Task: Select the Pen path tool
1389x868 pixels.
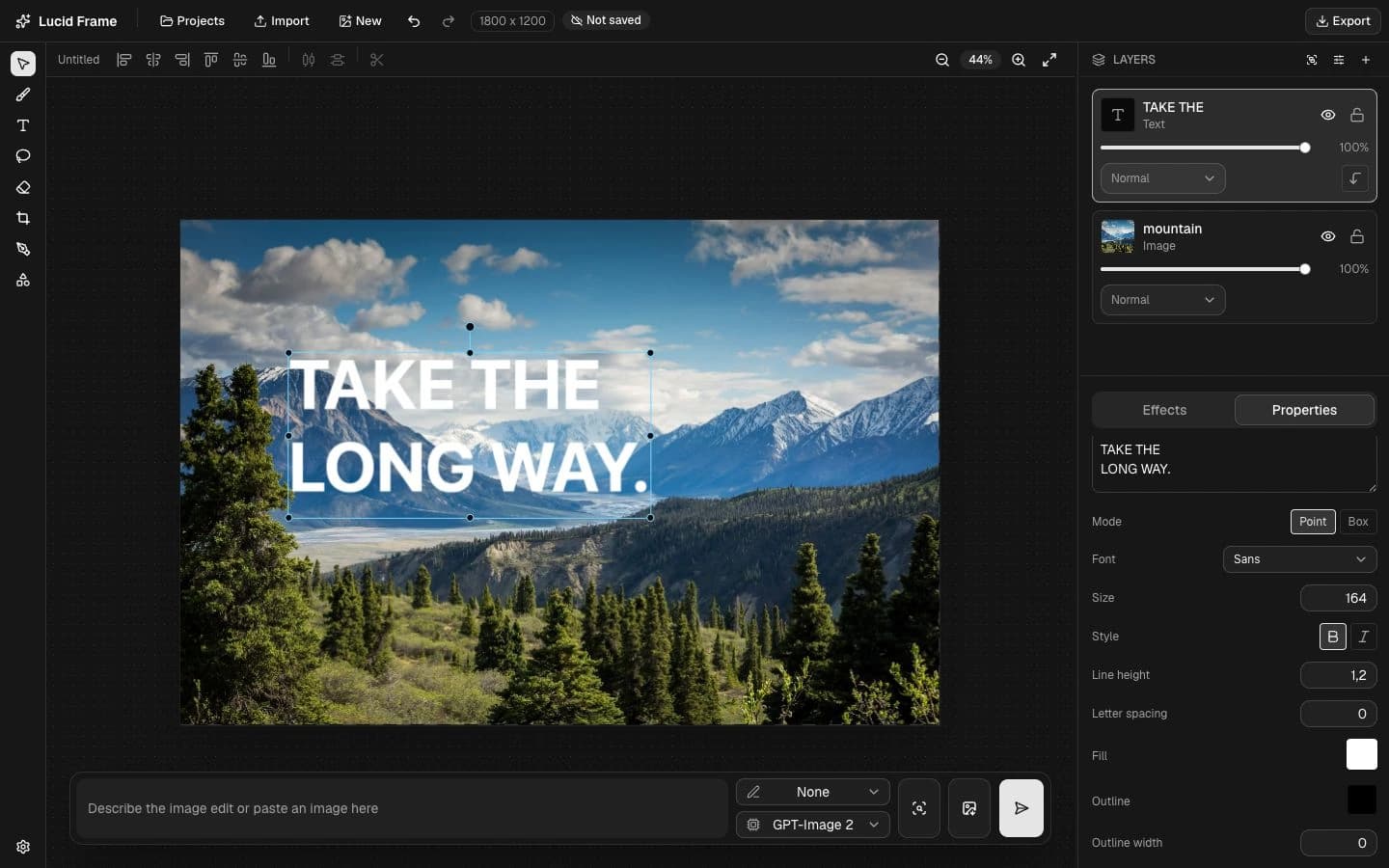Action: pyautogui.click(x=23, y=249)
